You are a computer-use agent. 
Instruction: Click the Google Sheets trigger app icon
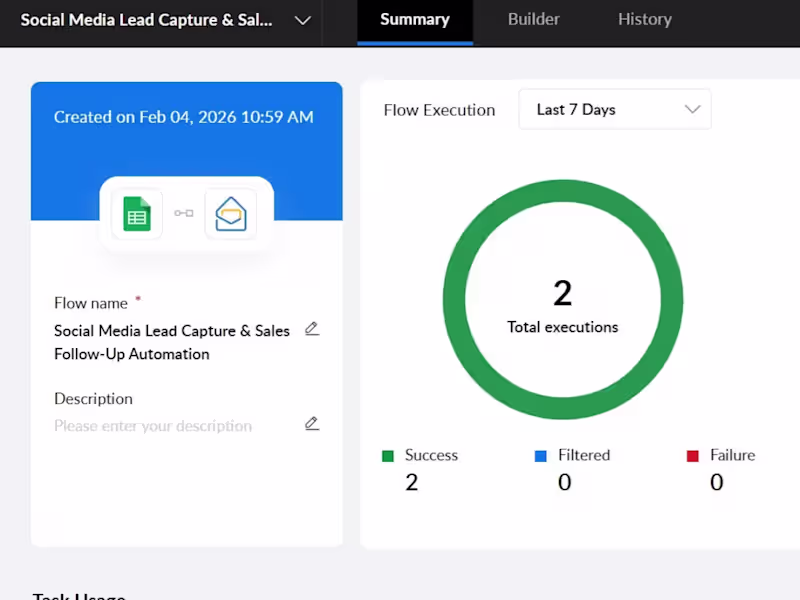pyautogui.click(x=137, y=213)
